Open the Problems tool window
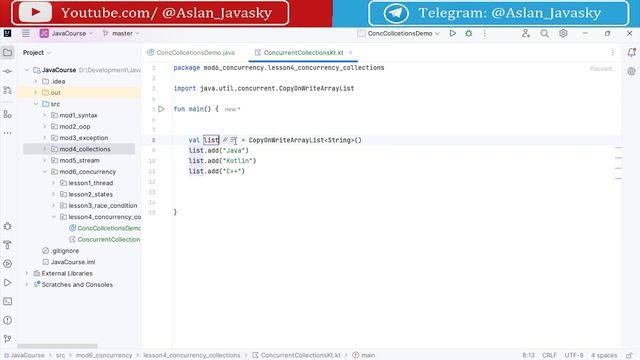The height and width of the screenshot is (360, 640). pos(7,320)
